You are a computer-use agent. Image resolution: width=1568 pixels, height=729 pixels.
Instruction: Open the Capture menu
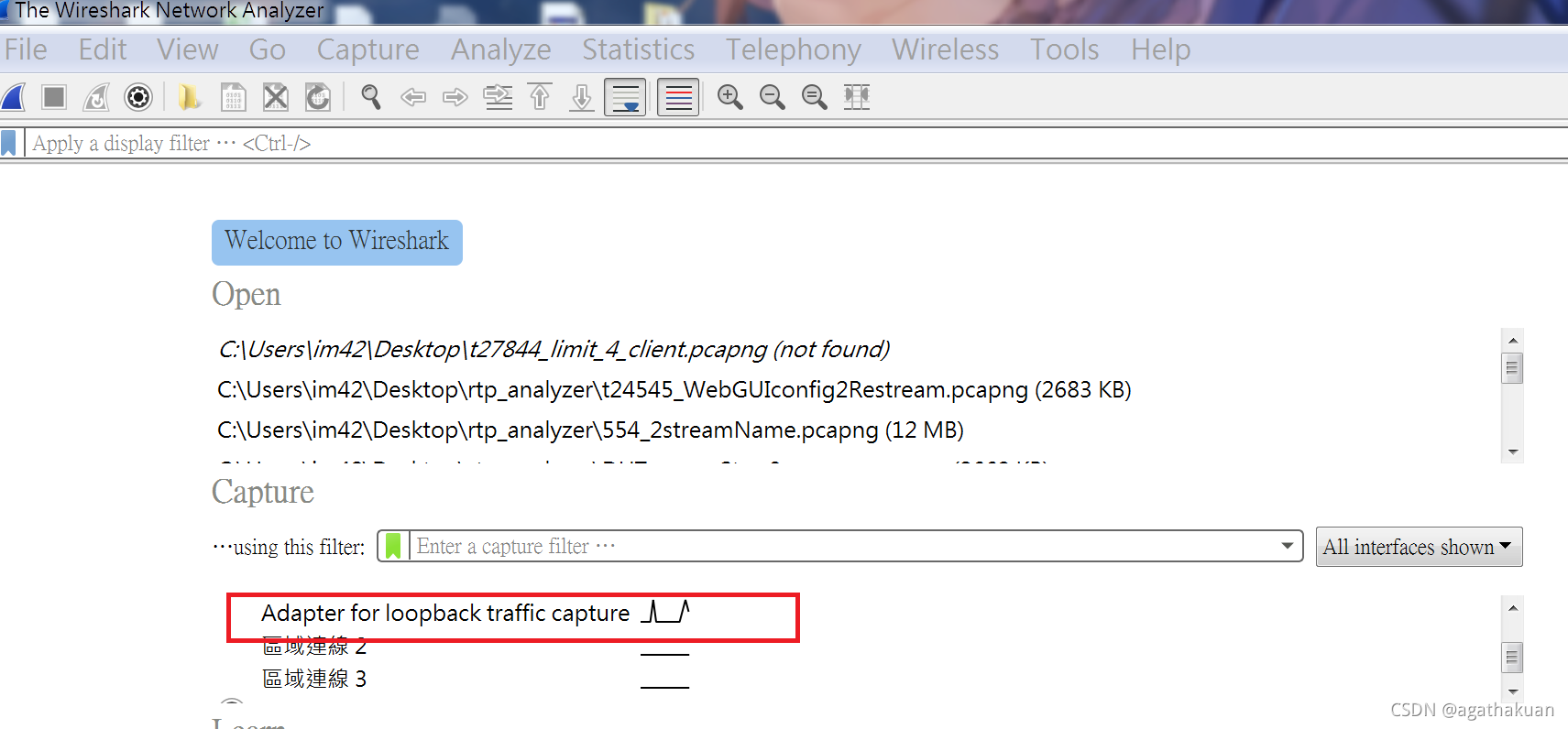point(368,49)
